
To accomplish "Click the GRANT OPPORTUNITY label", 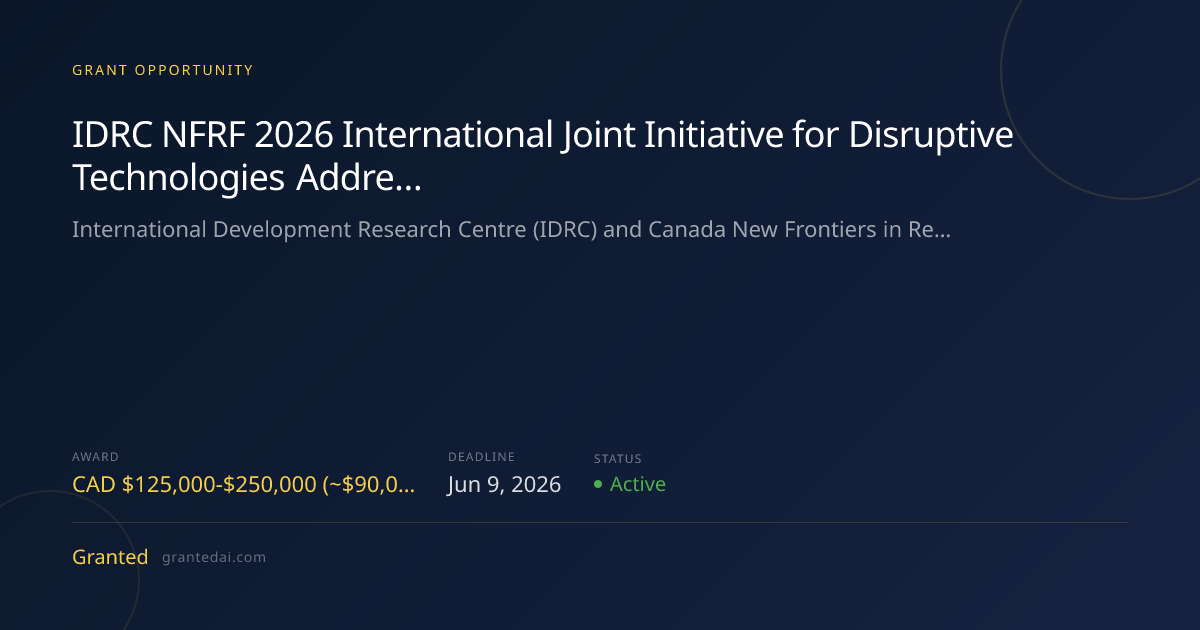I will click(163, 70).
